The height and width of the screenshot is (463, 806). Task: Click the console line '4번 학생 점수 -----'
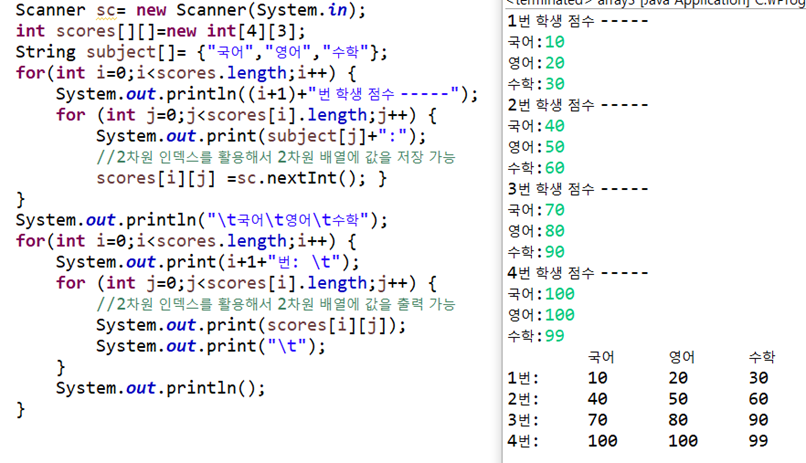click(x=578, y=273)
